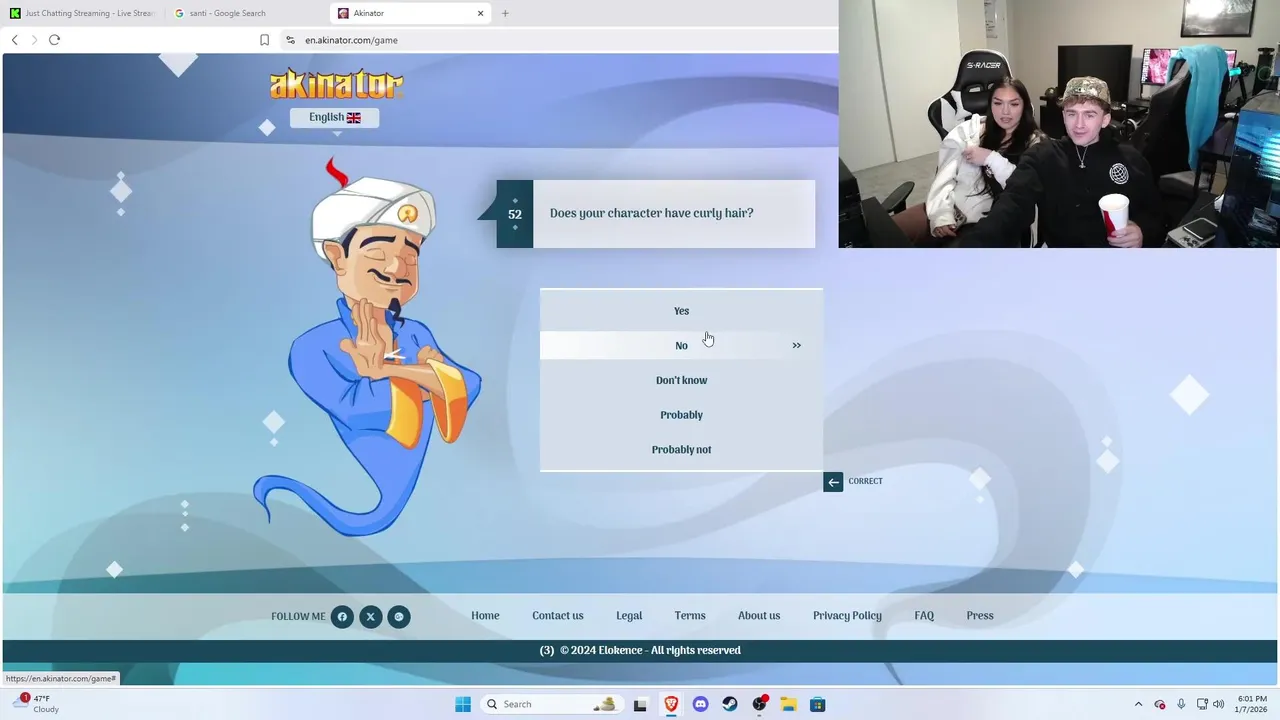Open Akinator's X (Twitter) icon
This screenshot has height=720, width=1280.
(x=370, y=617)
